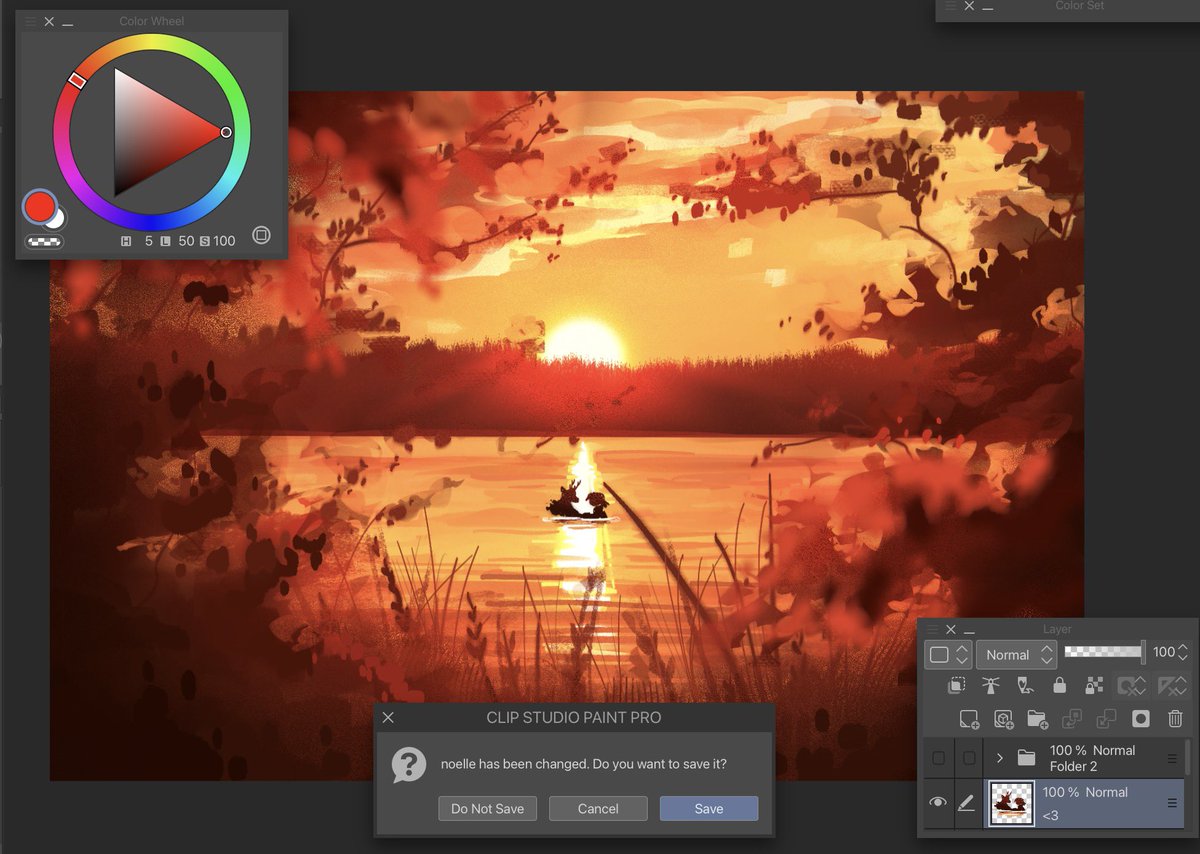This screenshot has height=854, width=1200.
Task: Toggle Lock Transparent Pixels icon
Action: (x=1094, y=686)
